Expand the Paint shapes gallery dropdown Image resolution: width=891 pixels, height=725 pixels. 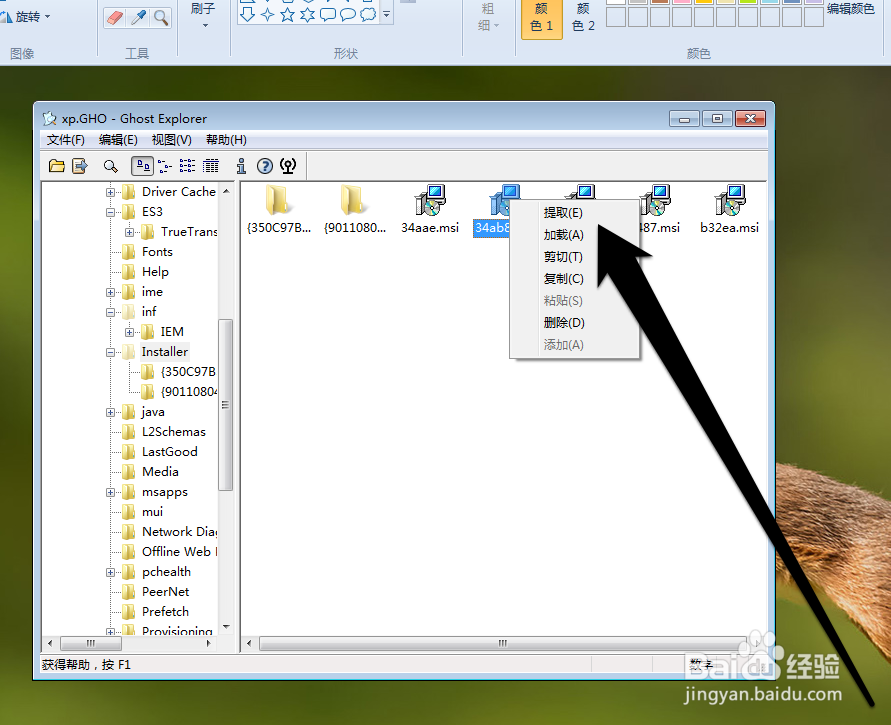click(x=386, y=14)
